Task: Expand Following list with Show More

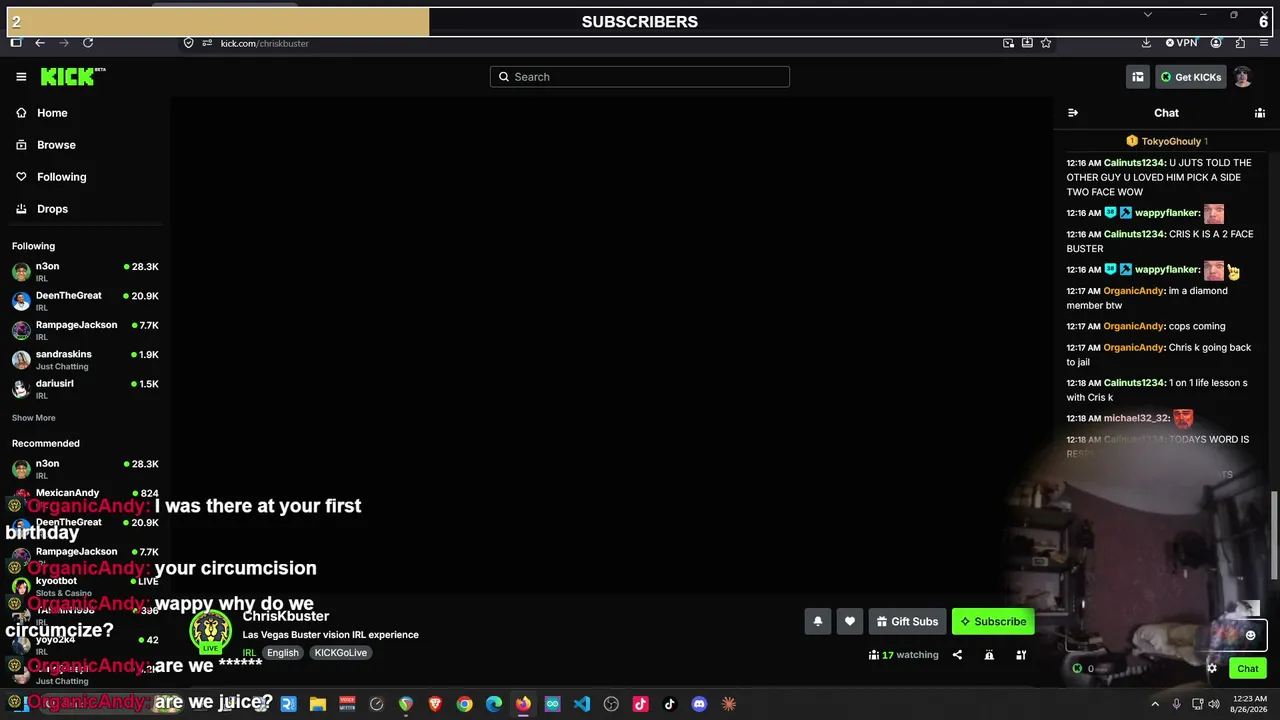Action: pyautogui.click(x=34, y=418)
